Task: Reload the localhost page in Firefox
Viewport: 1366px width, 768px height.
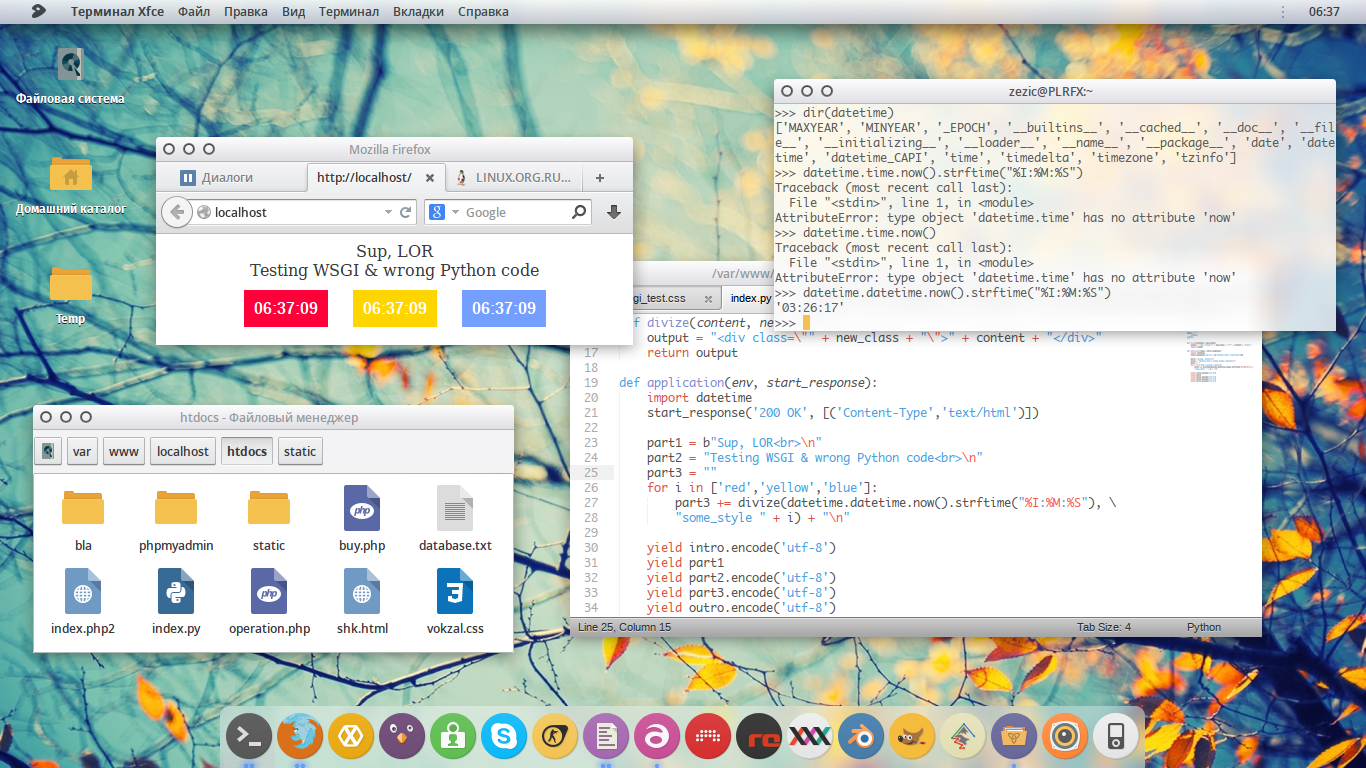Action: (x=406, y=212)
